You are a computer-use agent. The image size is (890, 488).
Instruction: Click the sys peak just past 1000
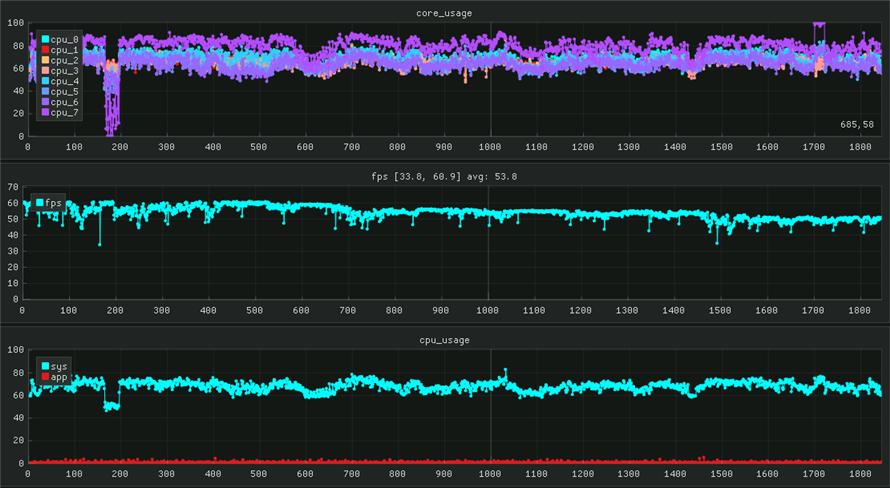(x=505, y=370)
